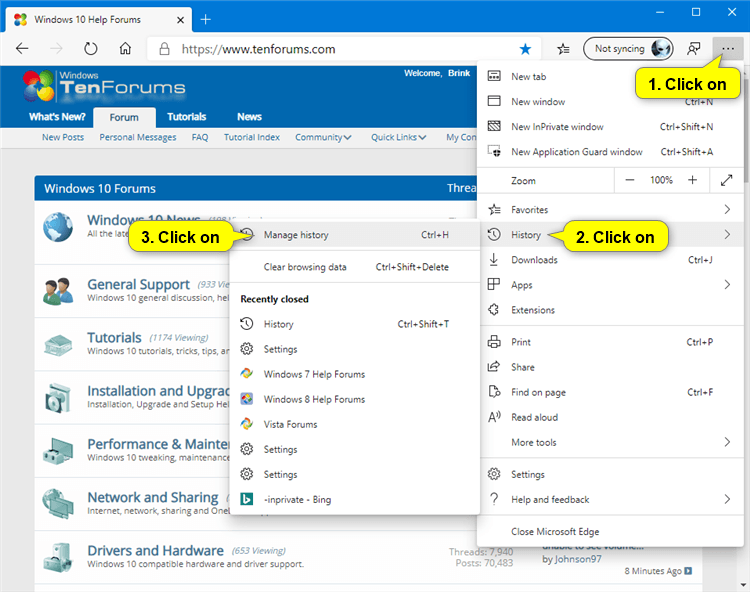Reopen the Settings entry below History
Image resolution: width=750 pixels, height=592 pixels.
pyautogui.click(x=355, y=349)
